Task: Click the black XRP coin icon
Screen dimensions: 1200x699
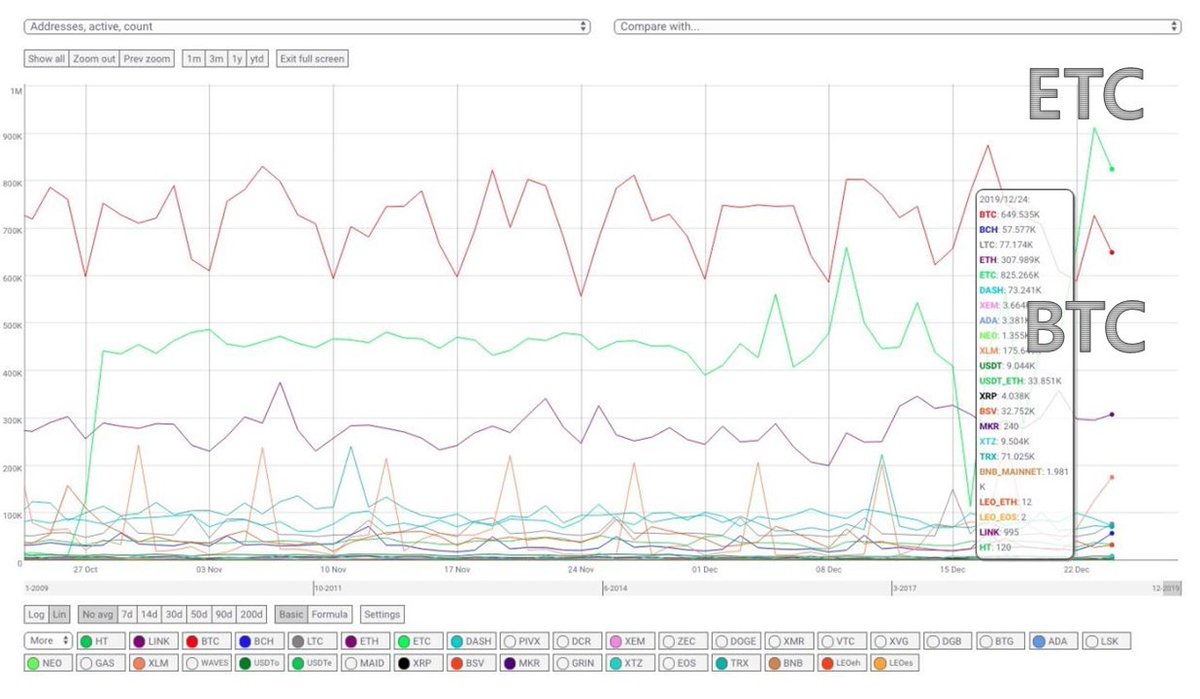Action: 406,663
